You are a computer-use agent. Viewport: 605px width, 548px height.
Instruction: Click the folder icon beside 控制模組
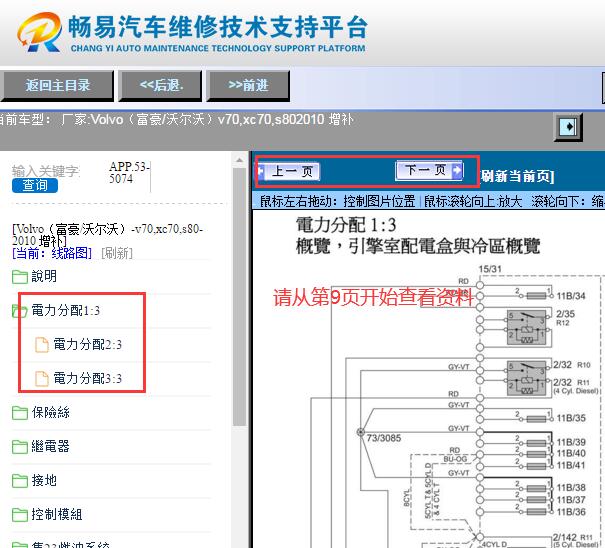pos(20,515)
